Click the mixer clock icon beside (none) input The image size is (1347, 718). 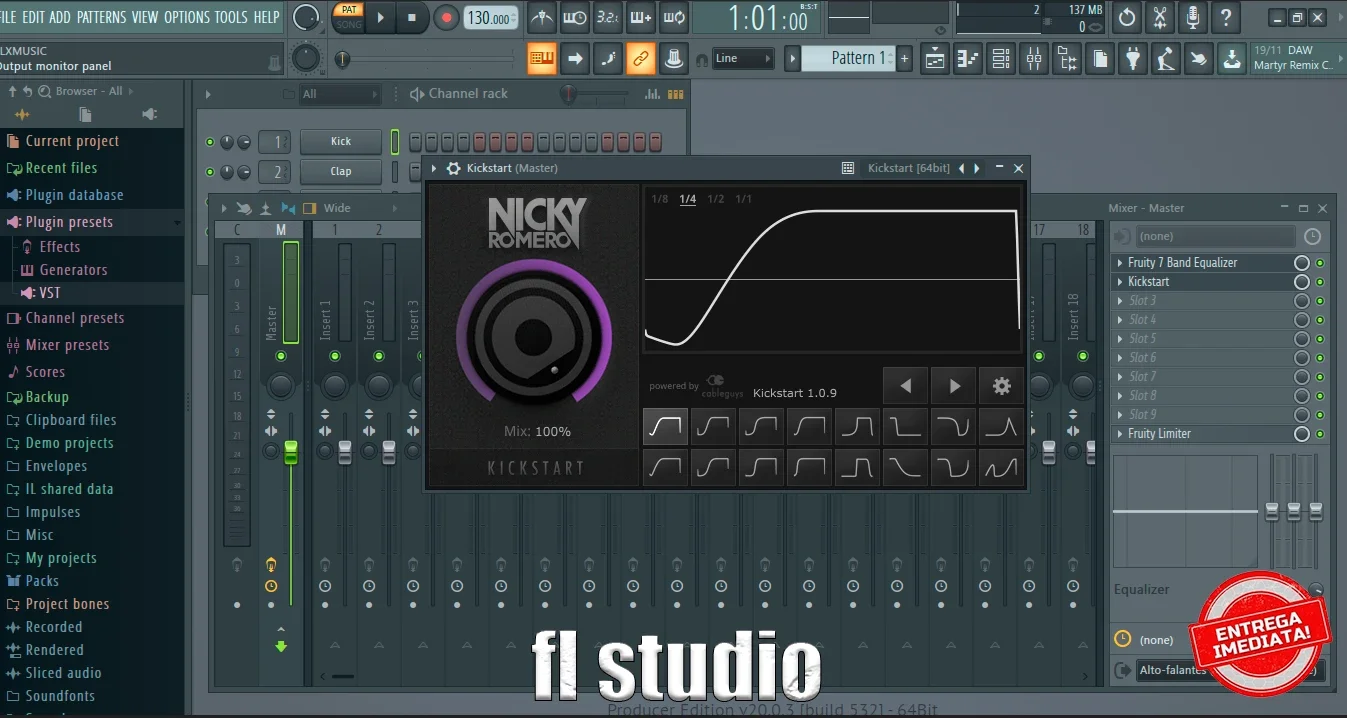[1312, 237]
